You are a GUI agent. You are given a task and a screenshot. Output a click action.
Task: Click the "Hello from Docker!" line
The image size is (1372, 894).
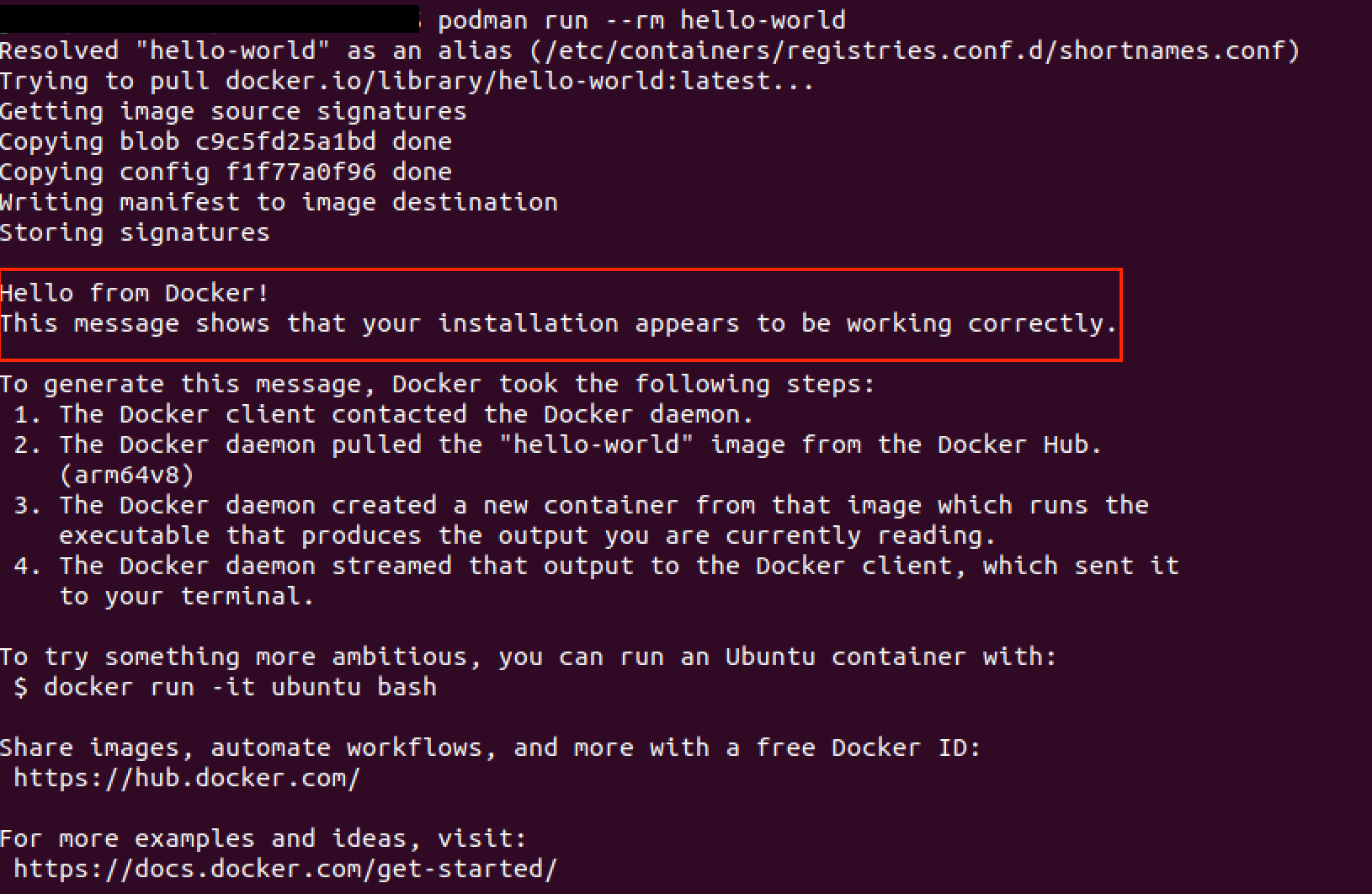tap(135, 293)
